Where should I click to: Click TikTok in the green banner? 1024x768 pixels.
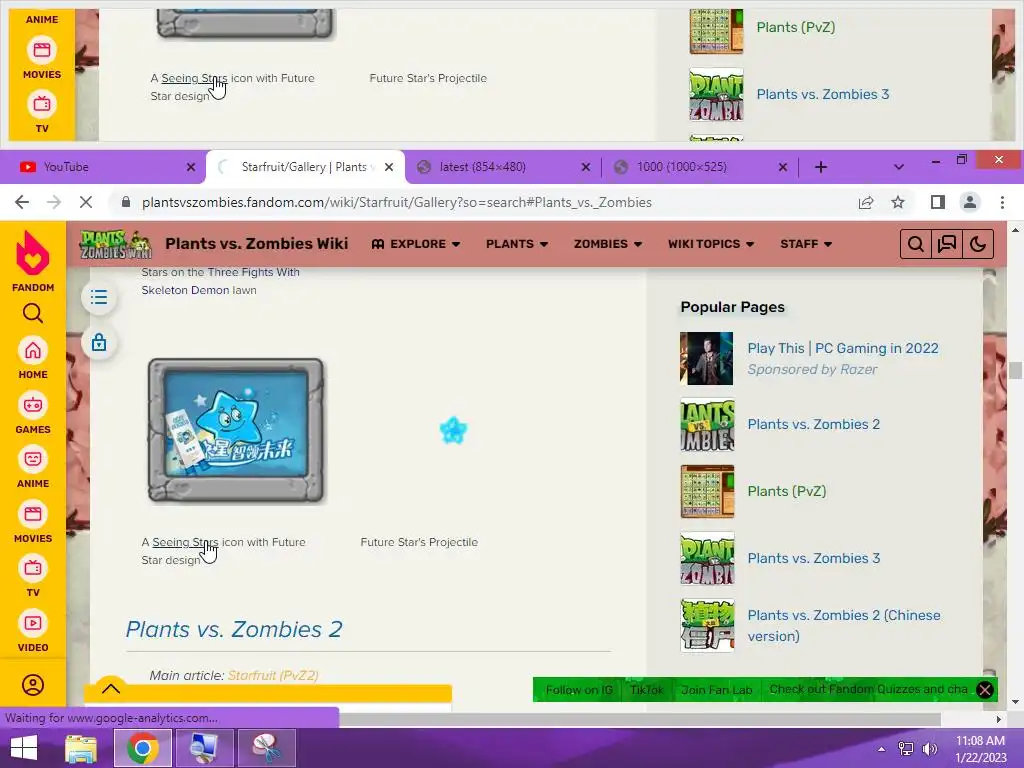647,690
